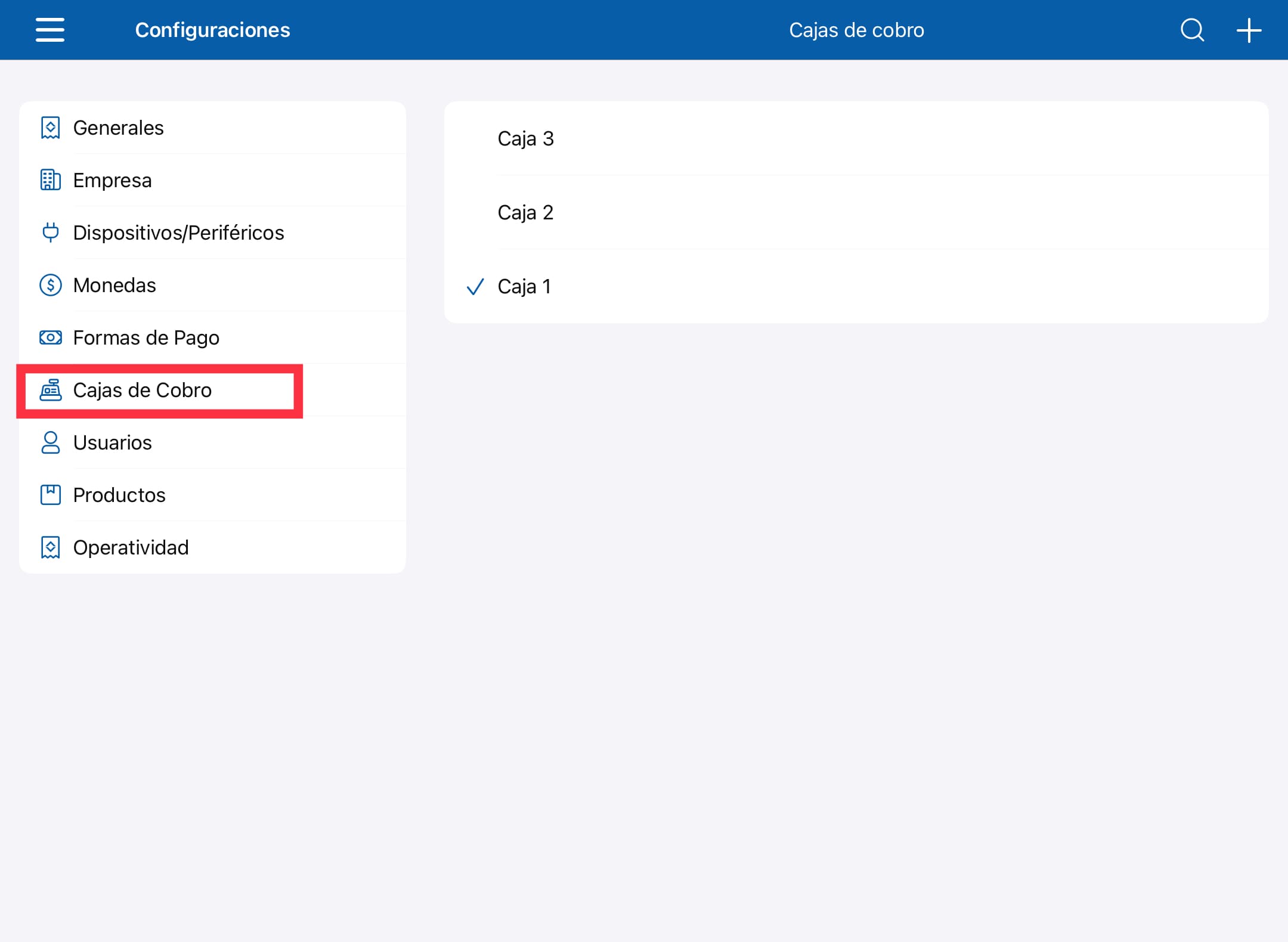Image resolution: width=1288 pixels, height=942 pixels.
Task: Click the cash register icon
Action: (51, 390)
